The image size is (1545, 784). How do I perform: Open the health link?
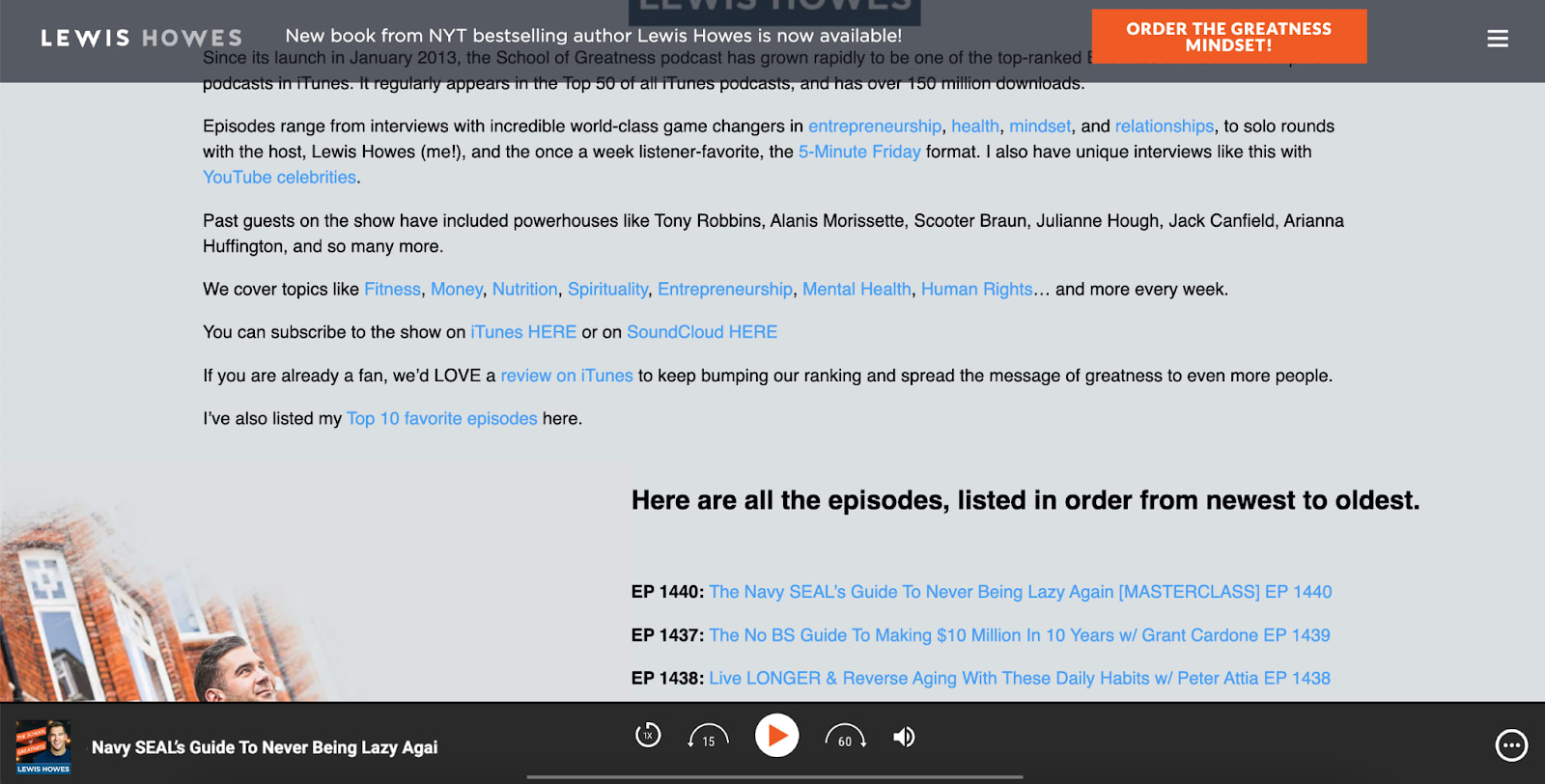pos(975,126)
